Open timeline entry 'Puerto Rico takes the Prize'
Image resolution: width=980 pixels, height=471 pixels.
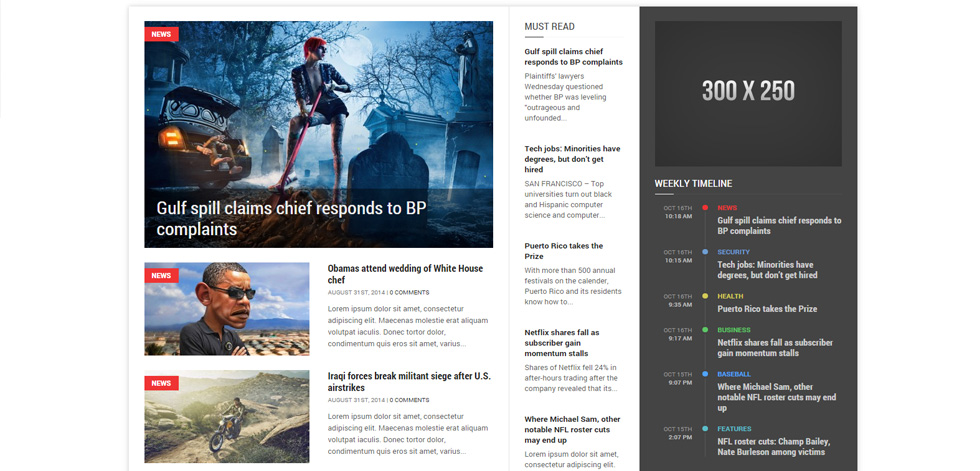[767, 309]
